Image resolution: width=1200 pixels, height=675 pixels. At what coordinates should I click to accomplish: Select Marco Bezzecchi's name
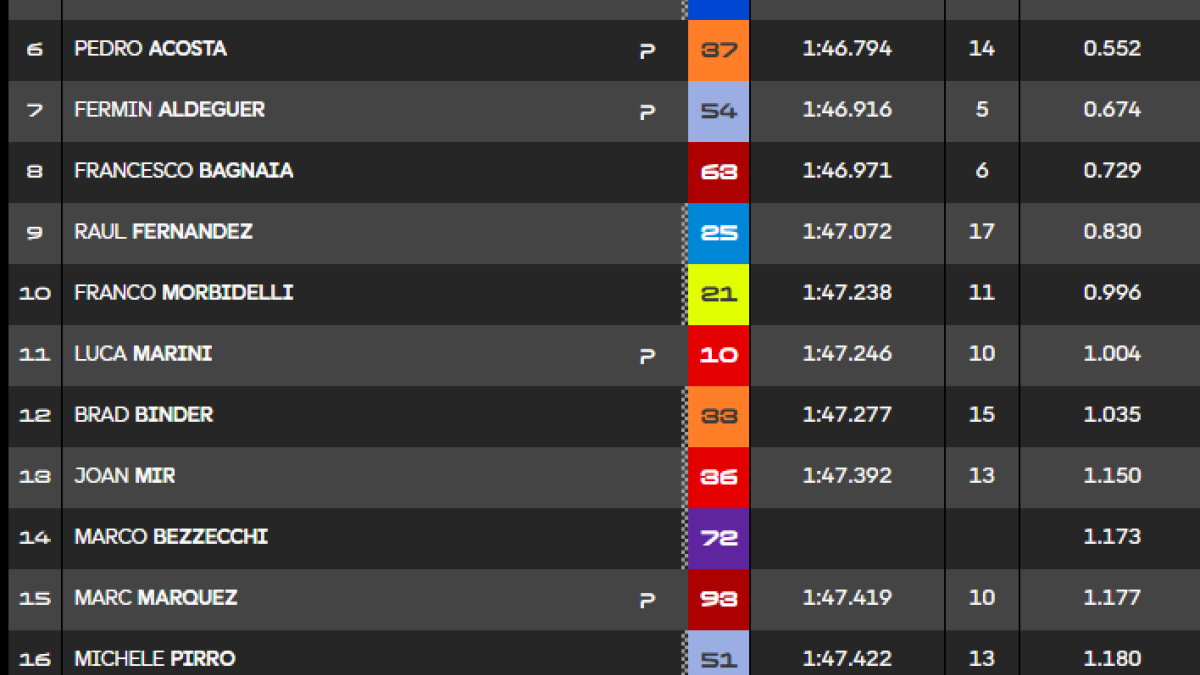click(171, 537)
